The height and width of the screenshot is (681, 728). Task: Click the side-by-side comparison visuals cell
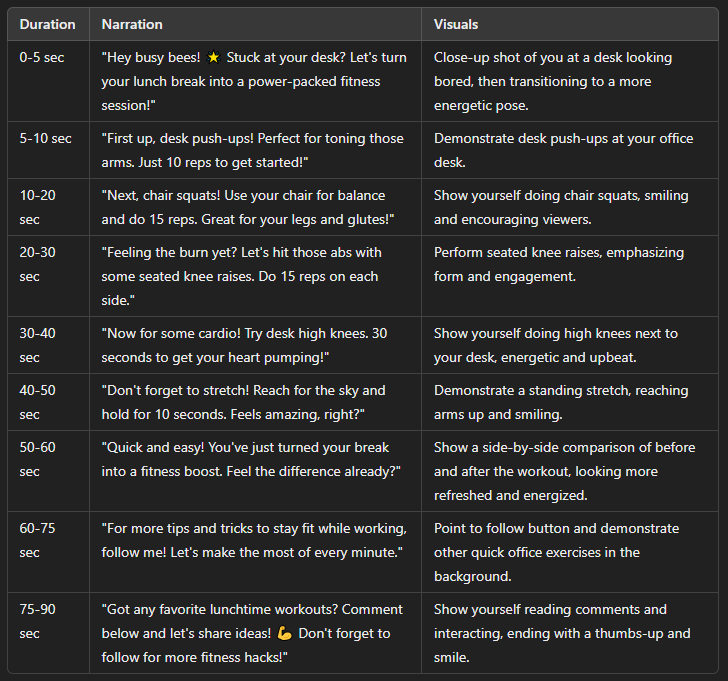click(x=564, y=471)
